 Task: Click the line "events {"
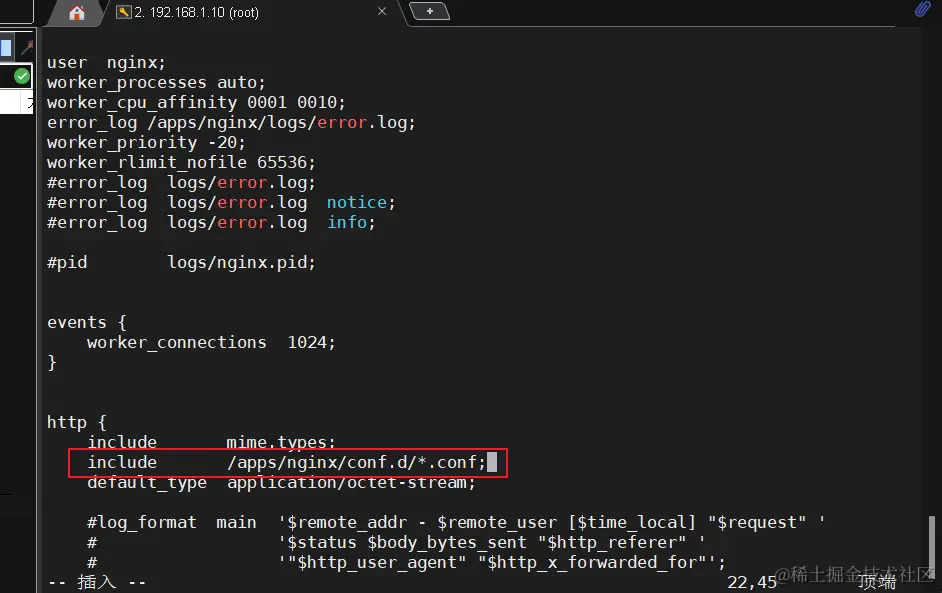pyautogui.click(x=87, y=323)
